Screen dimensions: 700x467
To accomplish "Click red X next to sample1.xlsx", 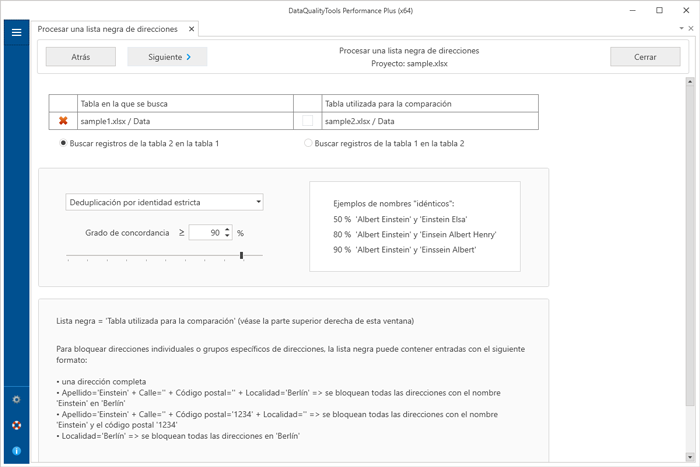I will click(63, 121).
